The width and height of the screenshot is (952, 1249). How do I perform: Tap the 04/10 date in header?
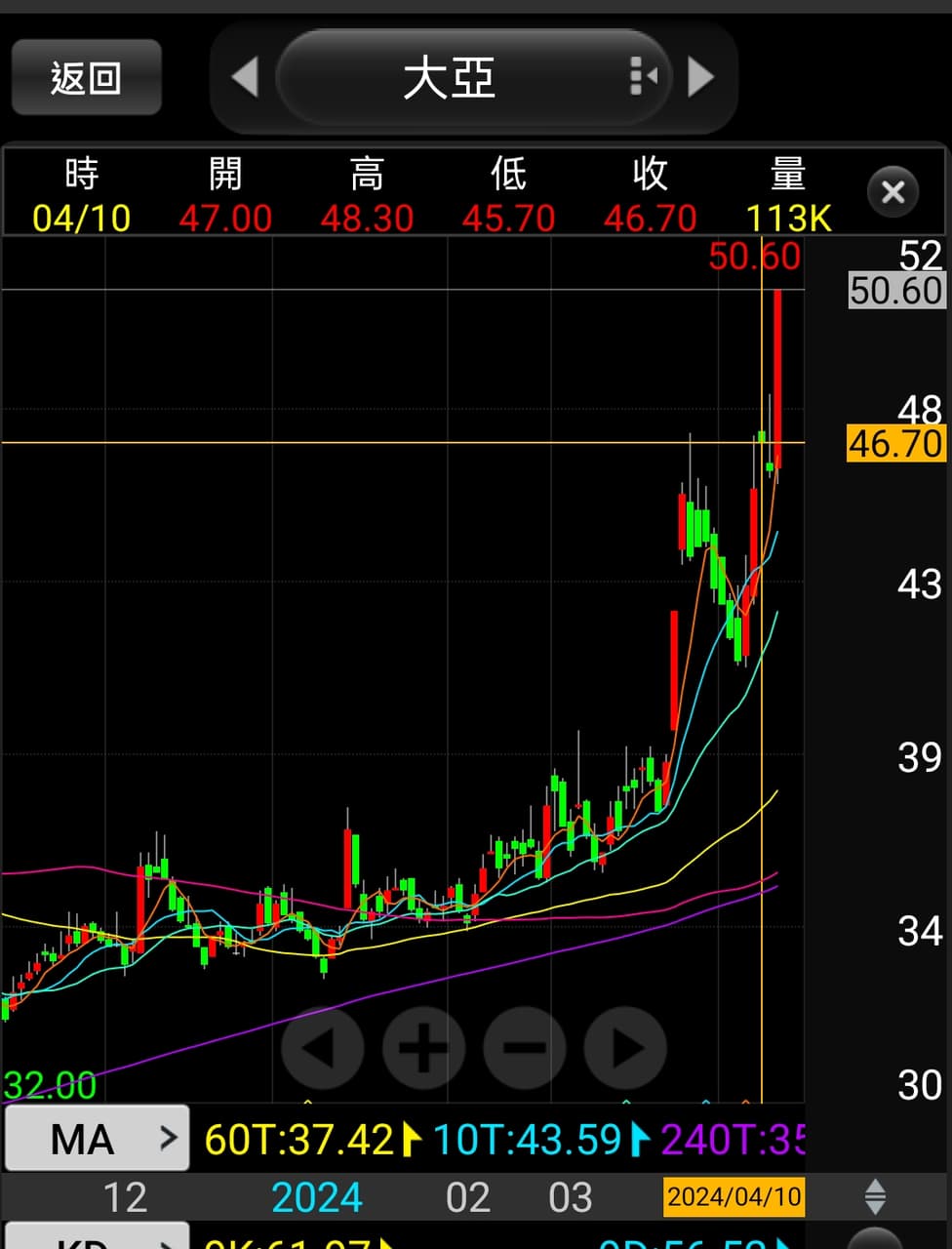tap(82, 218)
